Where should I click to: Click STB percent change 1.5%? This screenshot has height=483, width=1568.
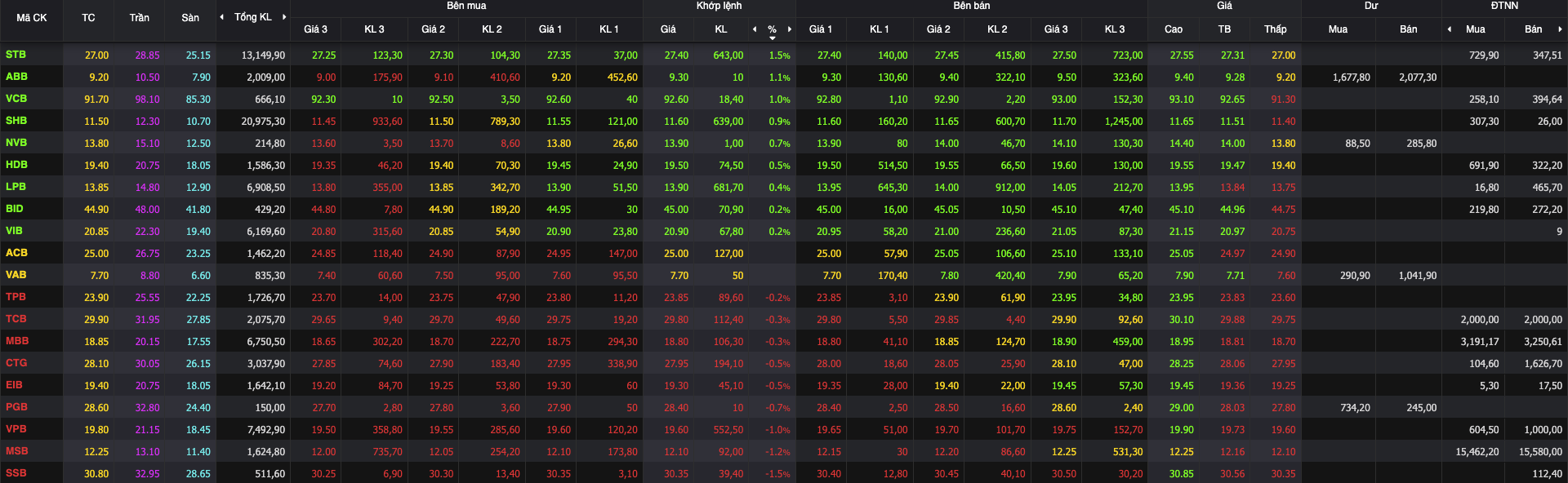pyautogui.click(x=780, y=55)
